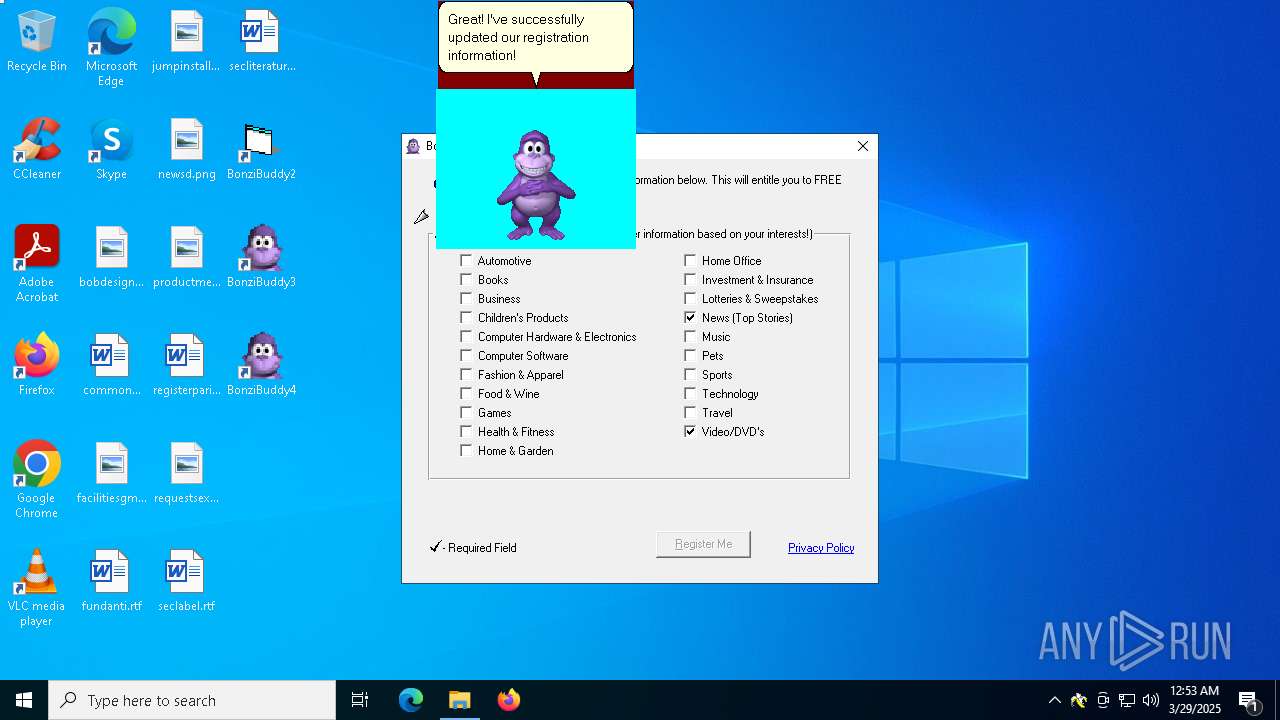
Task: Check Children's Products checkbox
Action: (x=466, y=317)
